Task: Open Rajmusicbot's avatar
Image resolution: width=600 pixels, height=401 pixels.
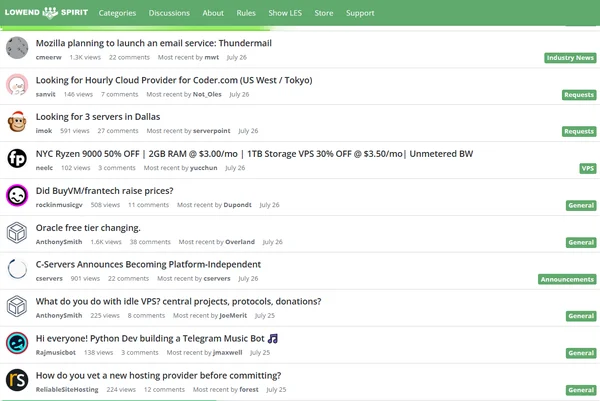Action: pyautogui.click(x=17, y=343)
